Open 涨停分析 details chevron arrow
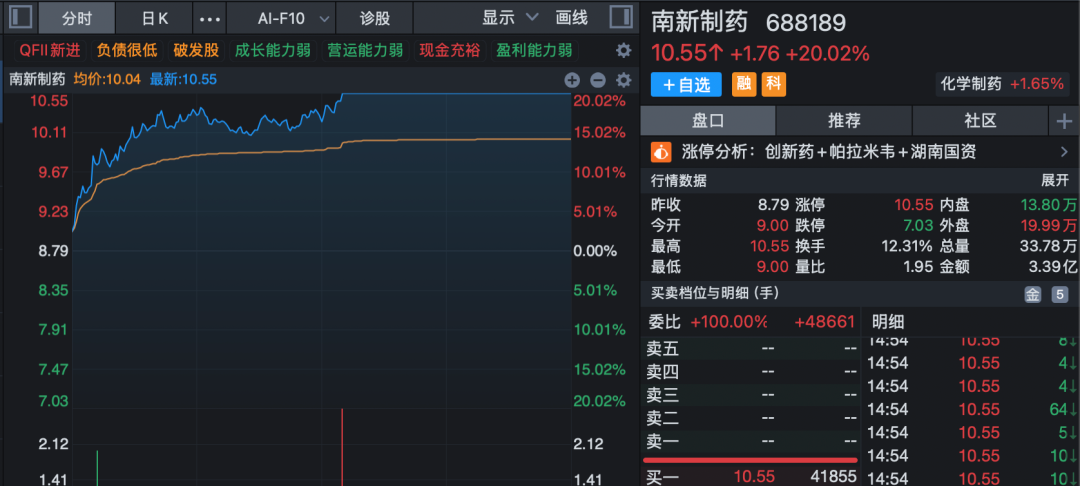The image size is (1080, 486). (x=1065, y=151)
